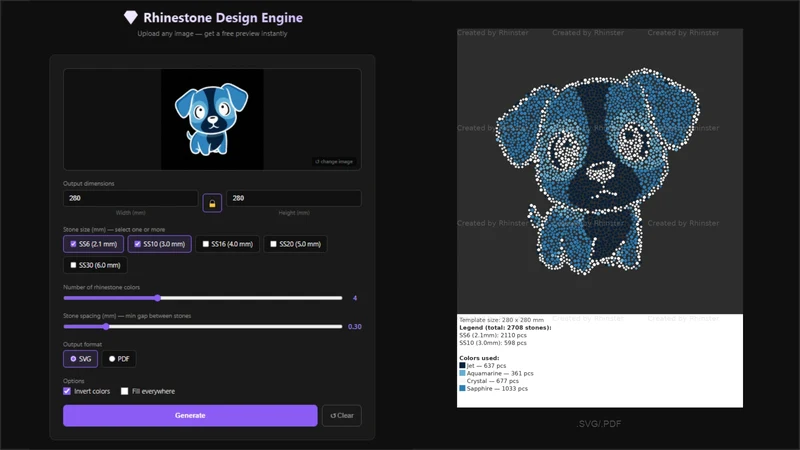Select the uploaded puppy image thumbnail

click(x=212, y=119)
